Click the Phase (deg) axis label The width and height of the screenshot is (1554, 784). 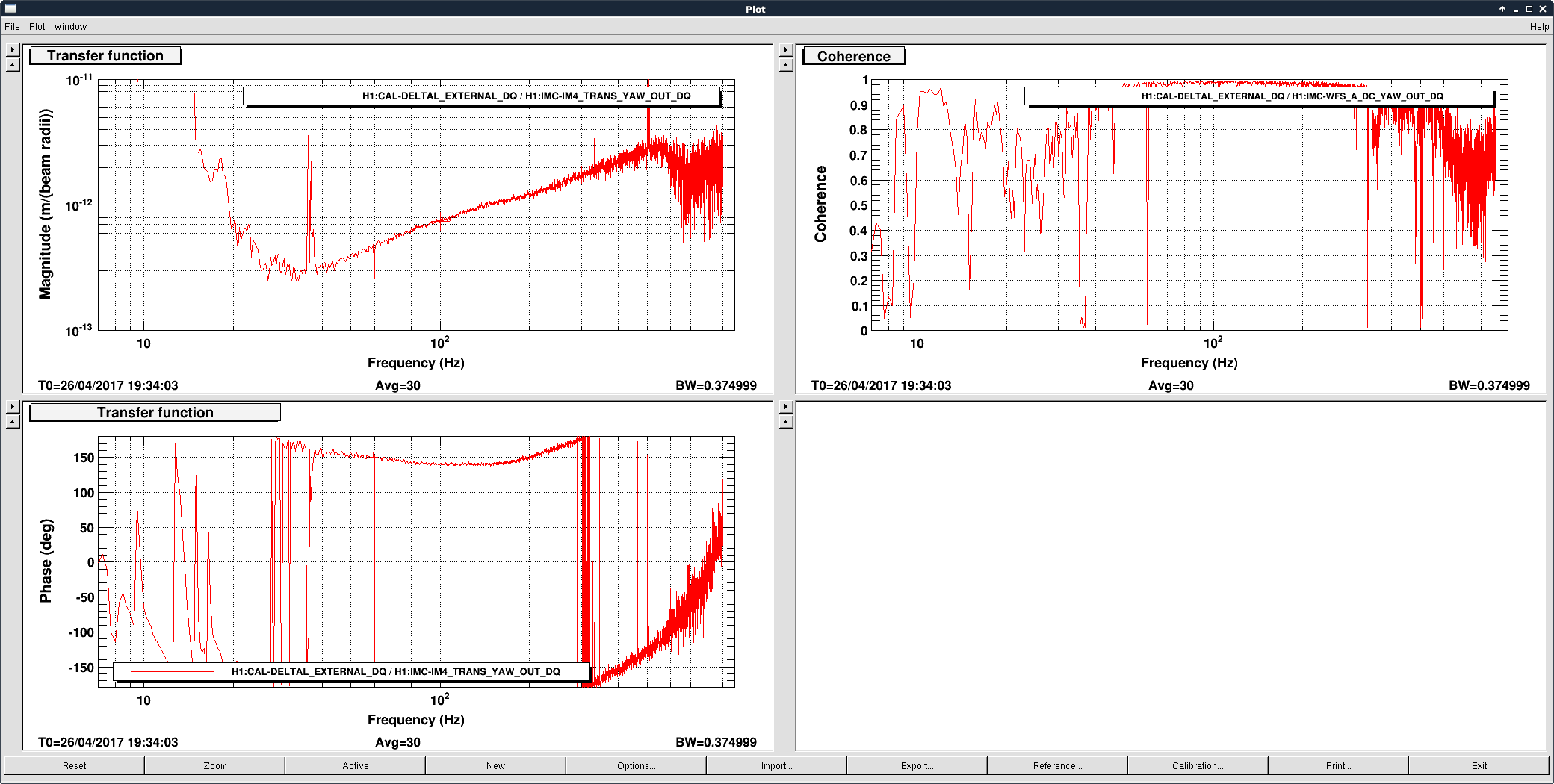(46, 561)
